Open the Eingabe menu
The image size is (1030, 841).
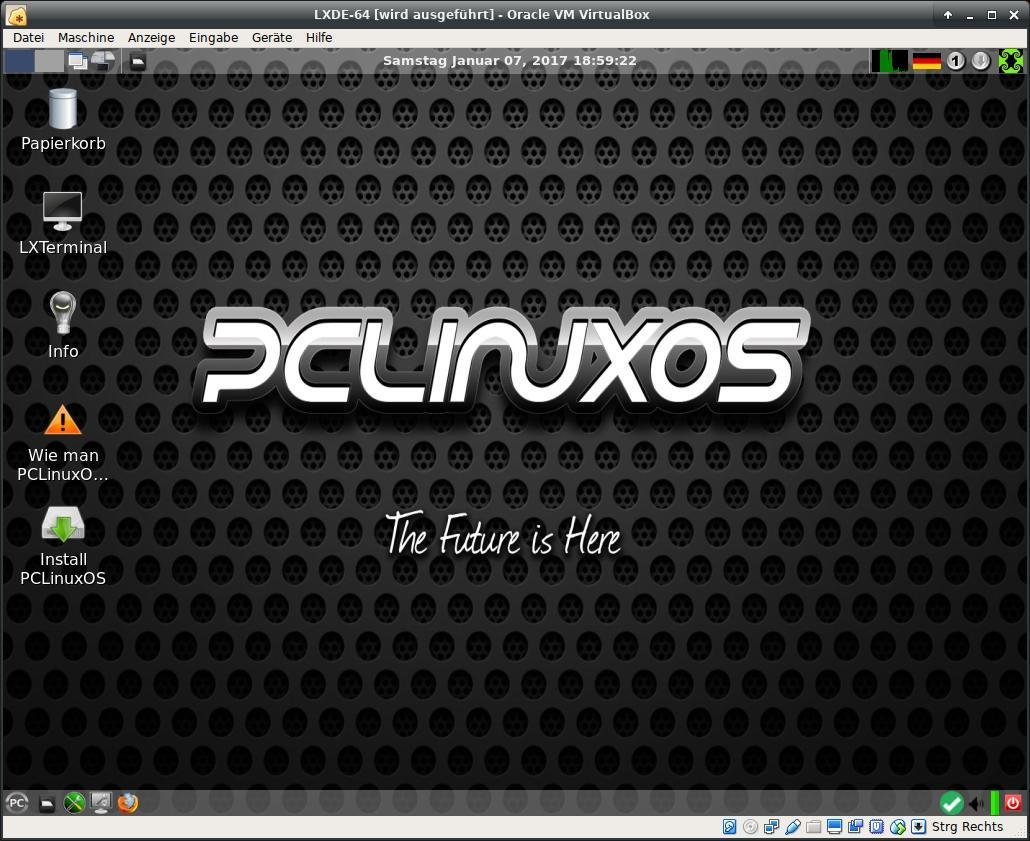213,37
